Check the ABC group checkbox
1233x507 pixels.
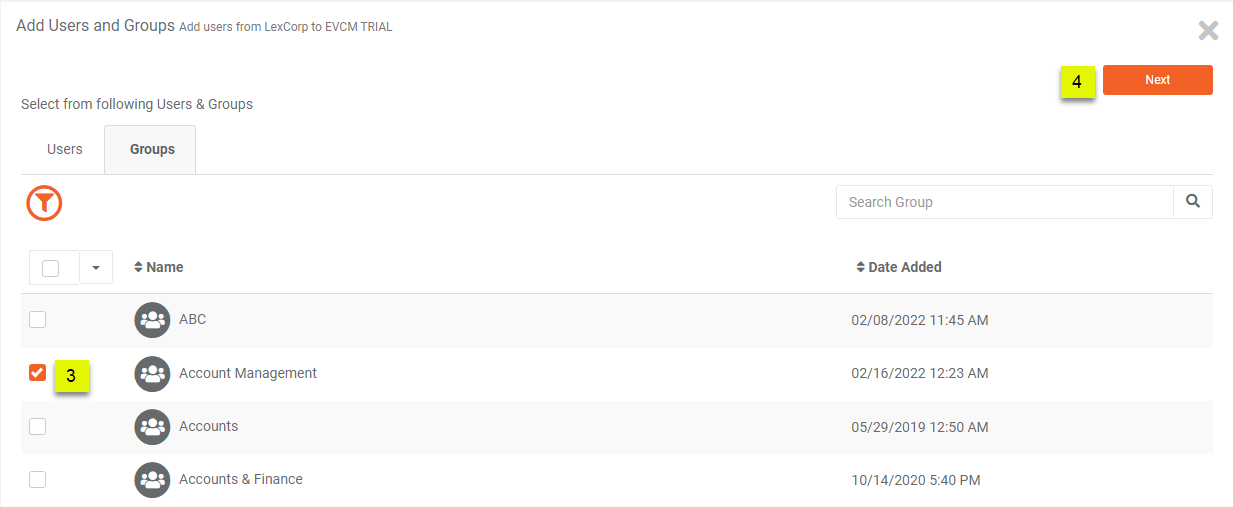click(37, 320)
